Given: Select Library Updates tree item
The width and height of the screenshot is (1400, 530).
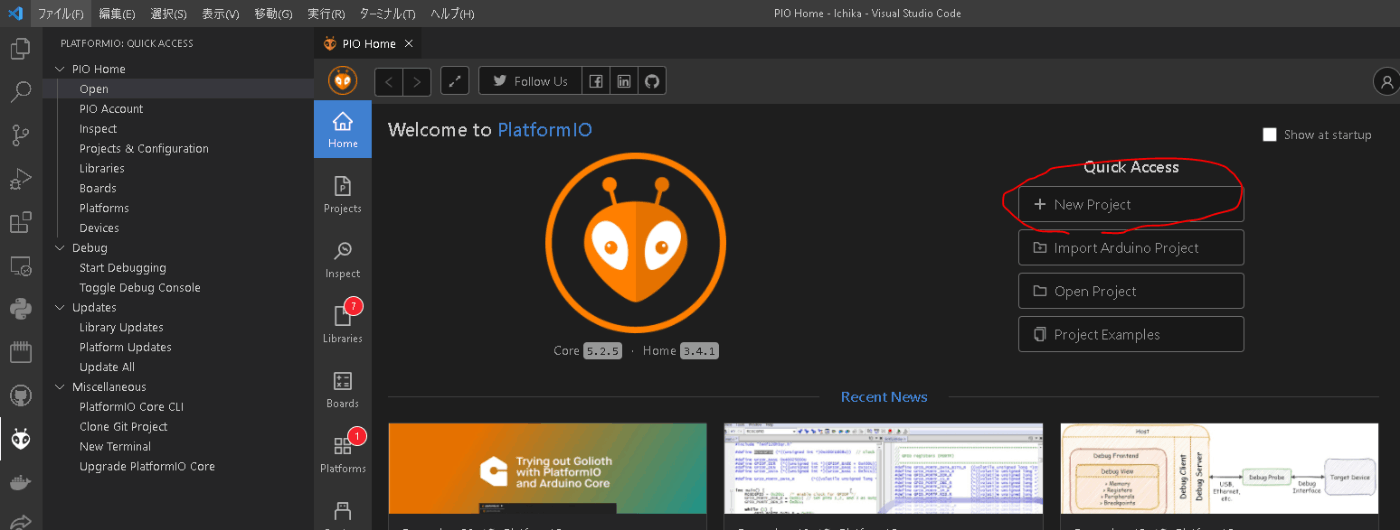Looking at the screenshot, I should [x=178, y=327].
